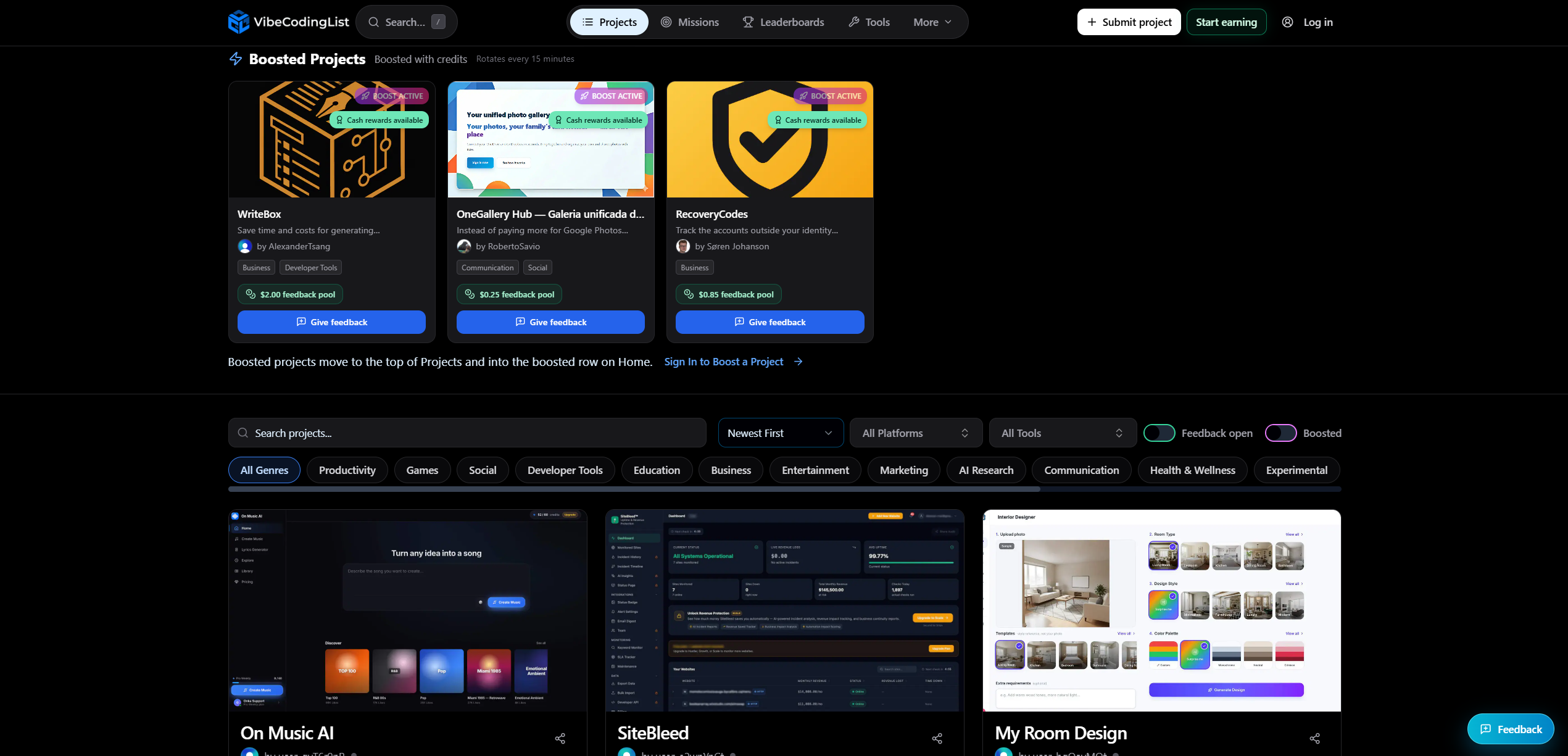Open the All Platforms dropdown

[916, 433]
